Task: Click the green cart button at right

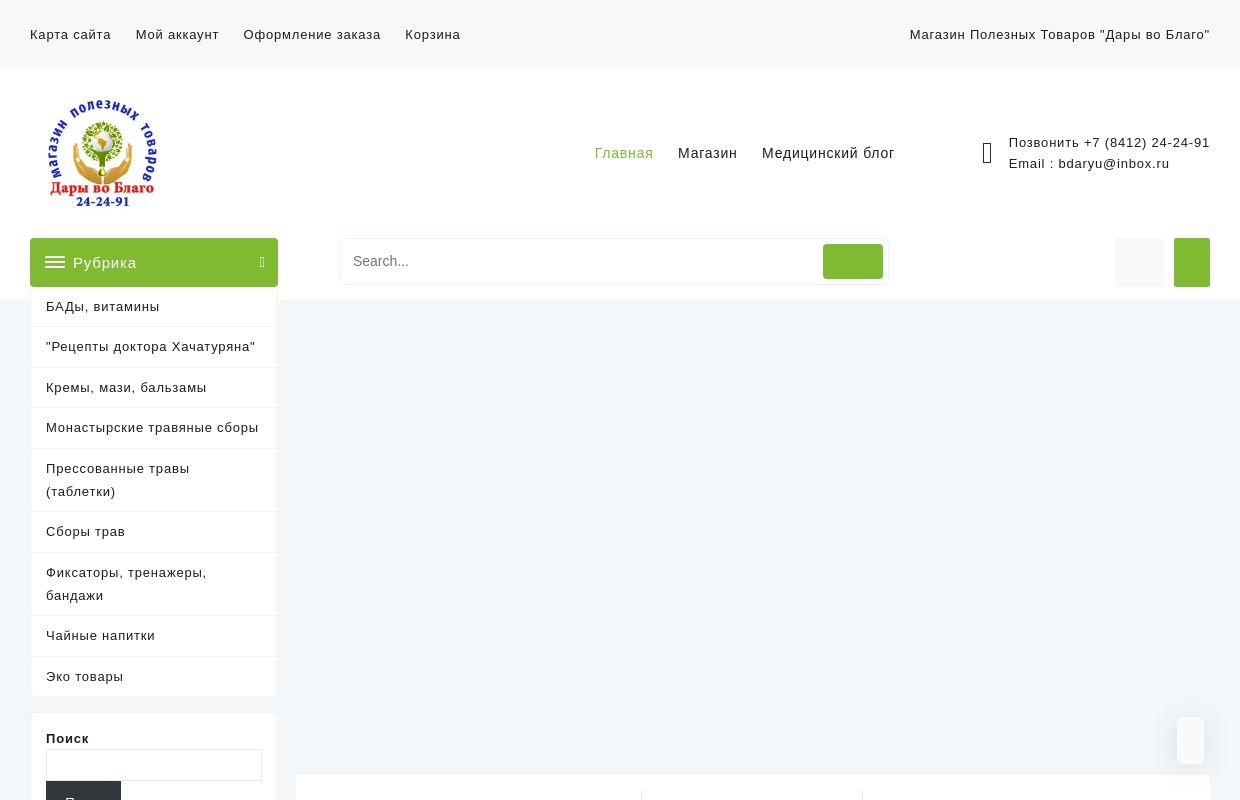Action: (1191, 262)
